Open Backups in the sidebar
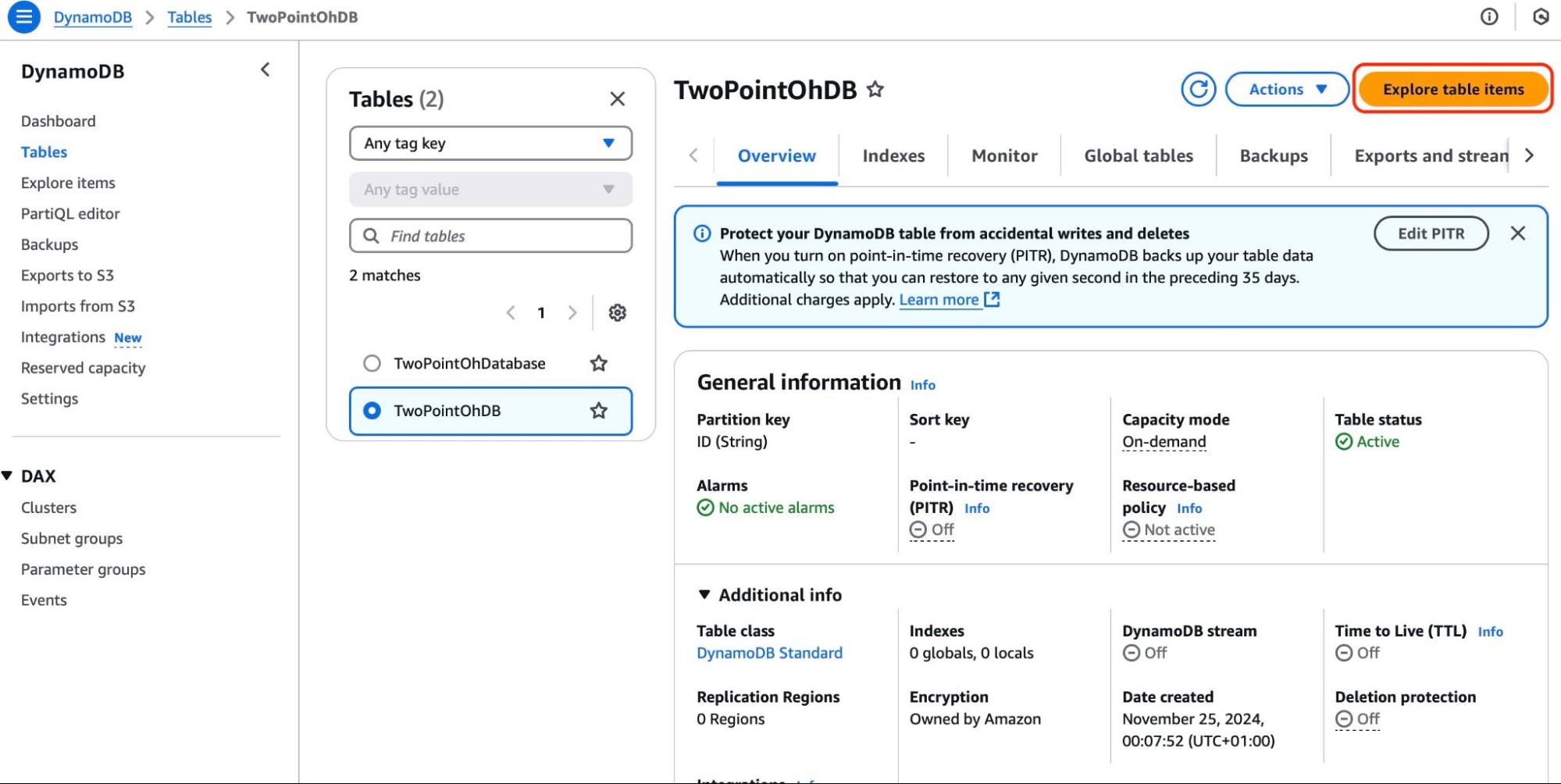Image resolution: width=1561 pixels, height=784 pixels. (49, 244)
